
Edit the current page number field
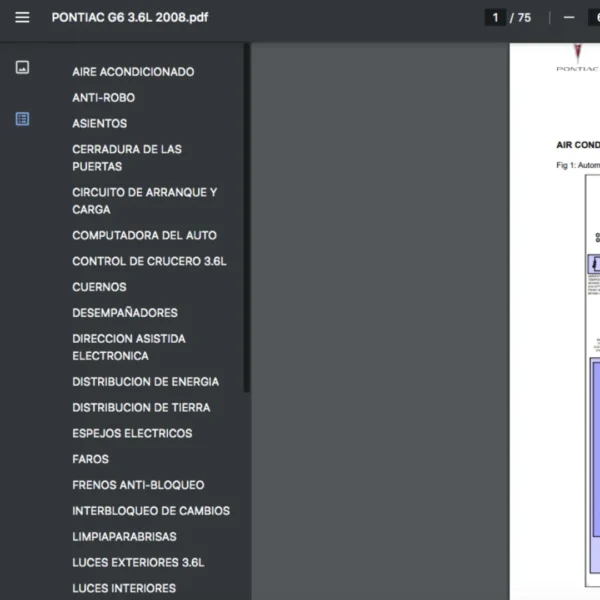(x=495, y=17)
